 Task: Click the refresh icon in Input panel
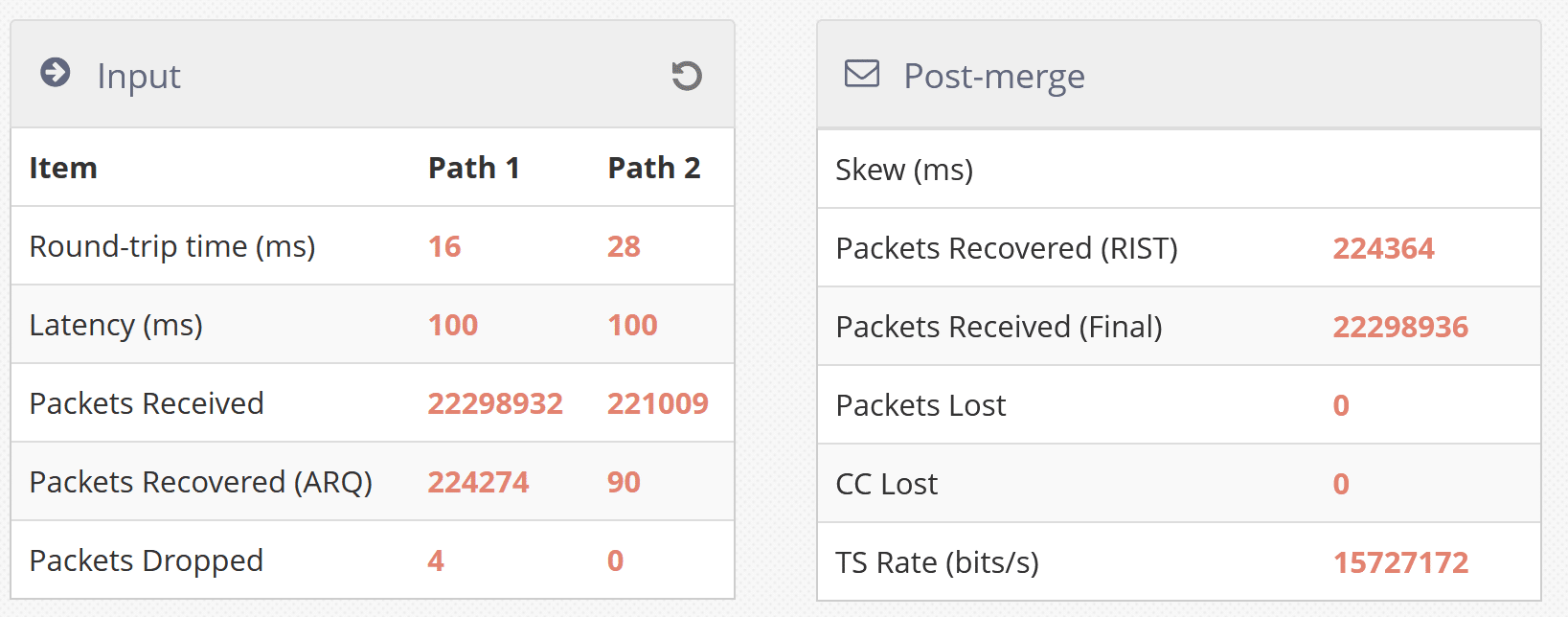click(x=687, y=76)
